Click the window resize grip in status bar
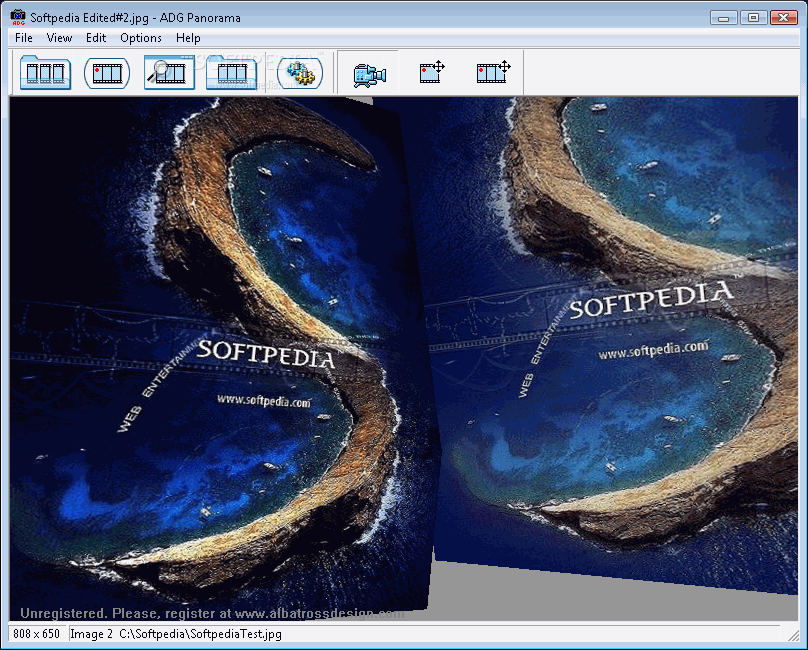 [x=793, y=635]
